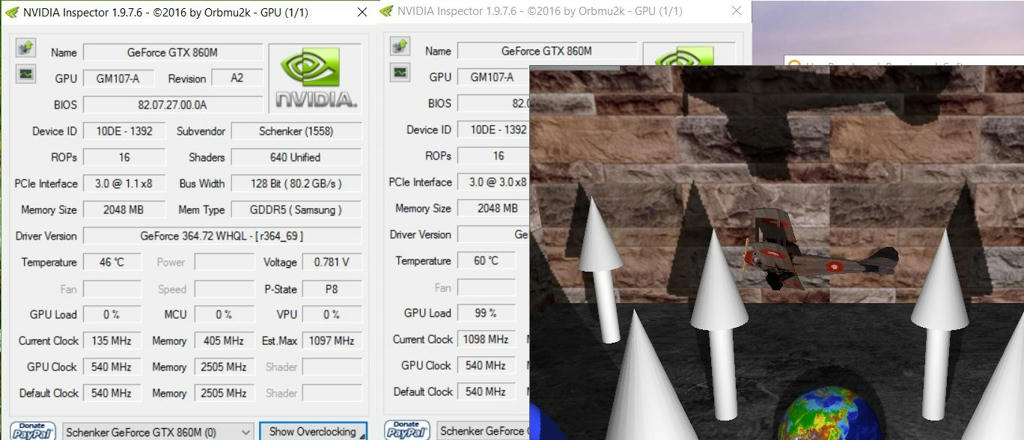This screenshot has width=1024, height=440.
Task: Click the Est.Max value 1097 MHz
Action: (332, 340)
